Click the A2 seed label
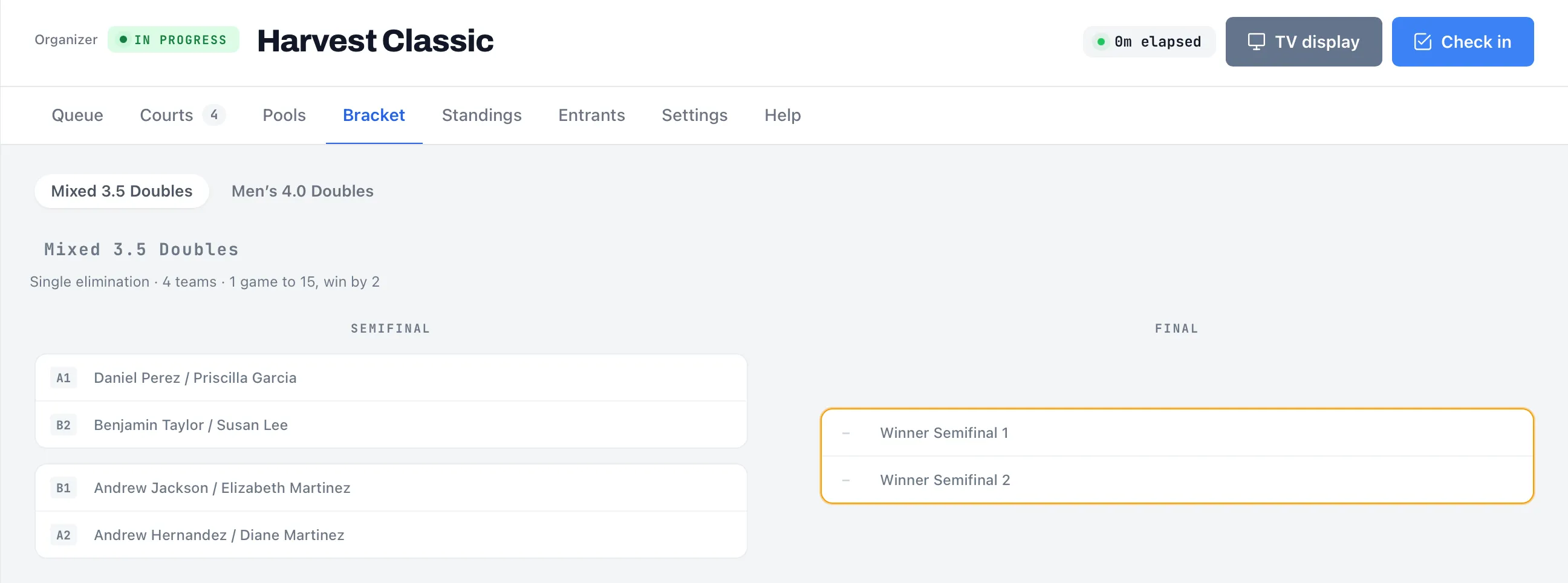This screenshot has height=583, width=1568. tap(63, 535)
